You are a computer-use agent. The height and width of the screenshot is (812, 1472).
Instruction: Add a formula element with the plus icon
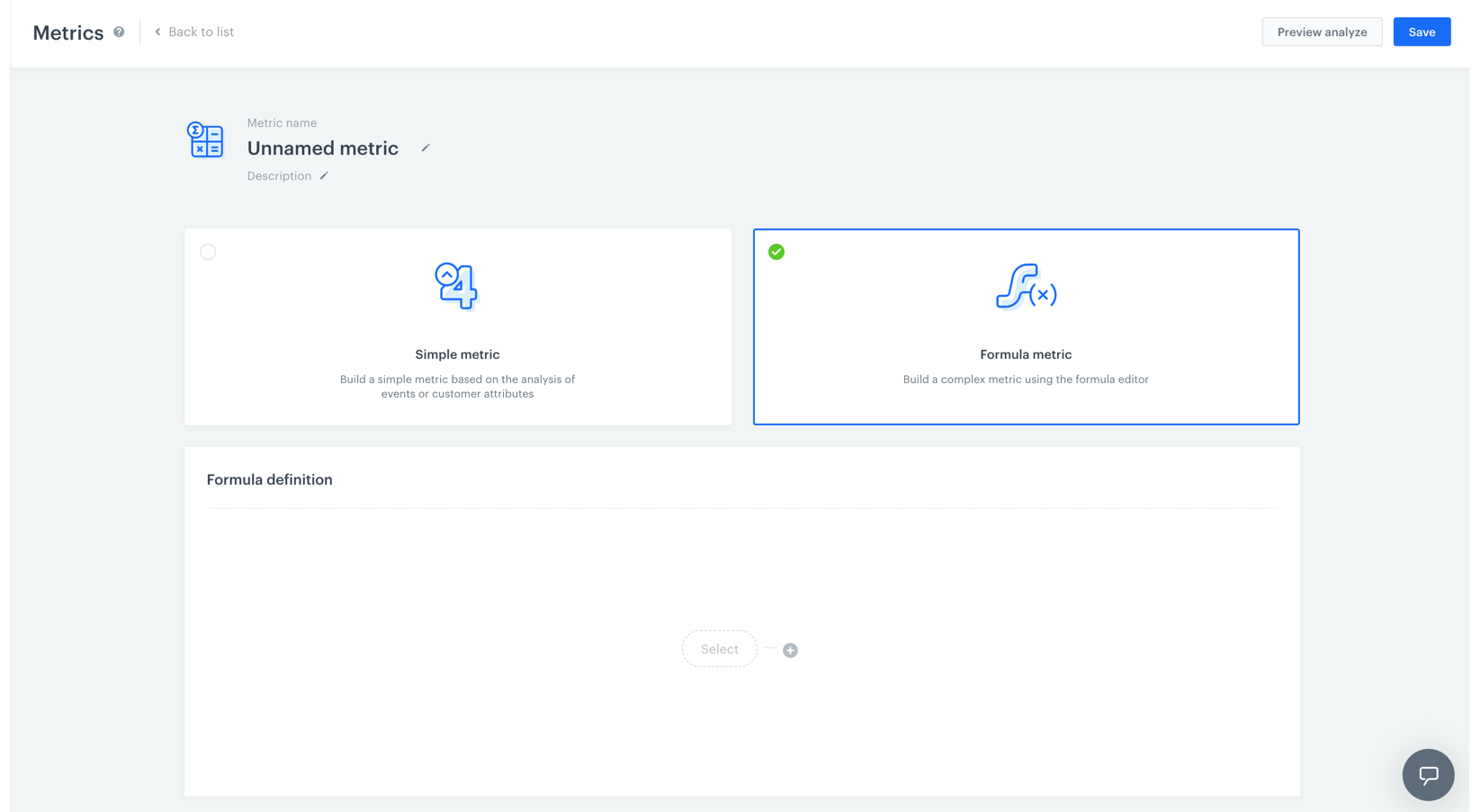coord(790,650)
